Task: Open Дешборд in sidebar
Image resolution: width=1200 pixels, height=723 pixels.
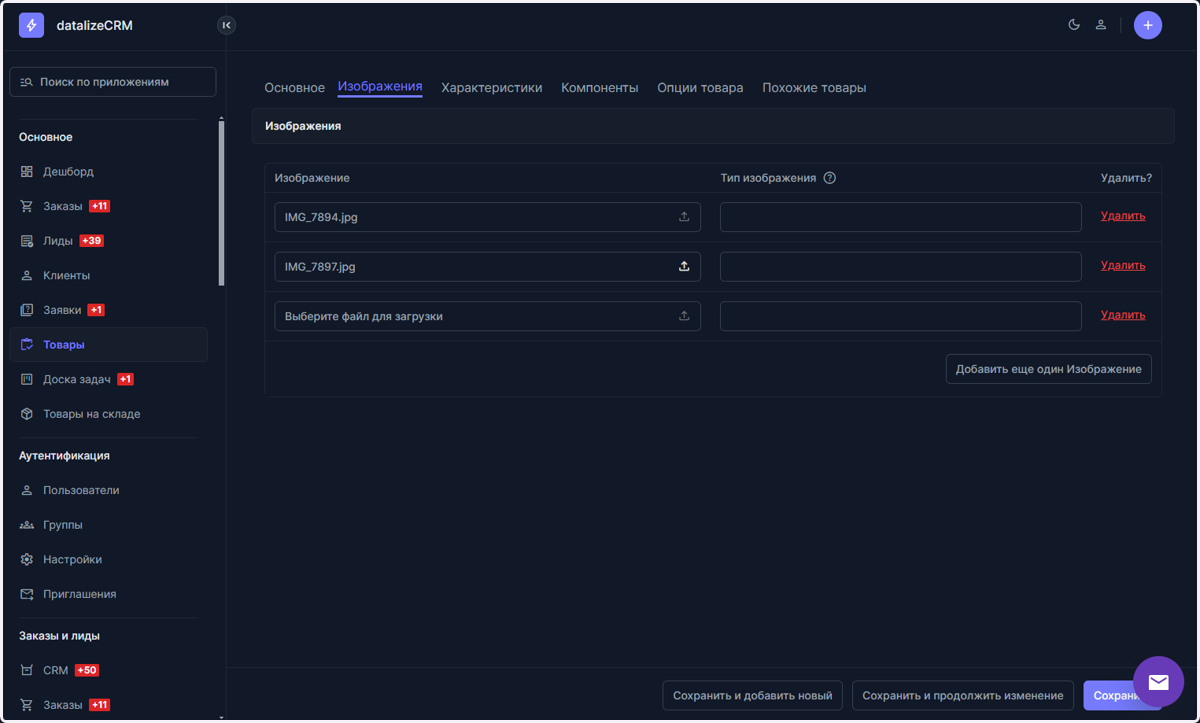Action: pos(68,172)
